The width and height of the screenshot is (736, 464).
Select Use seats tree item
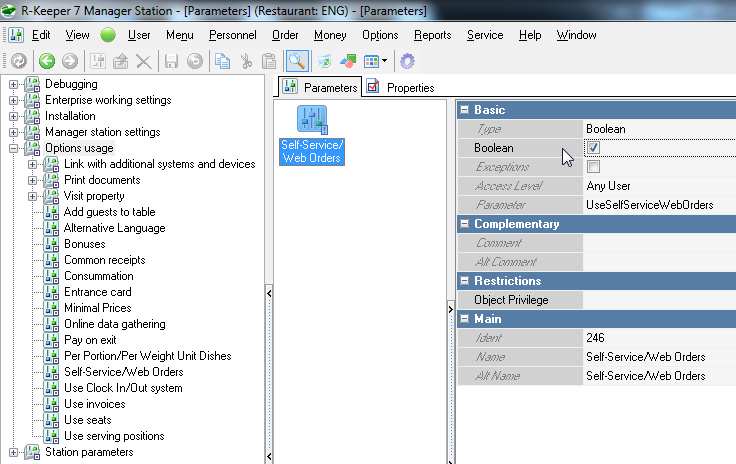(88, 420)
